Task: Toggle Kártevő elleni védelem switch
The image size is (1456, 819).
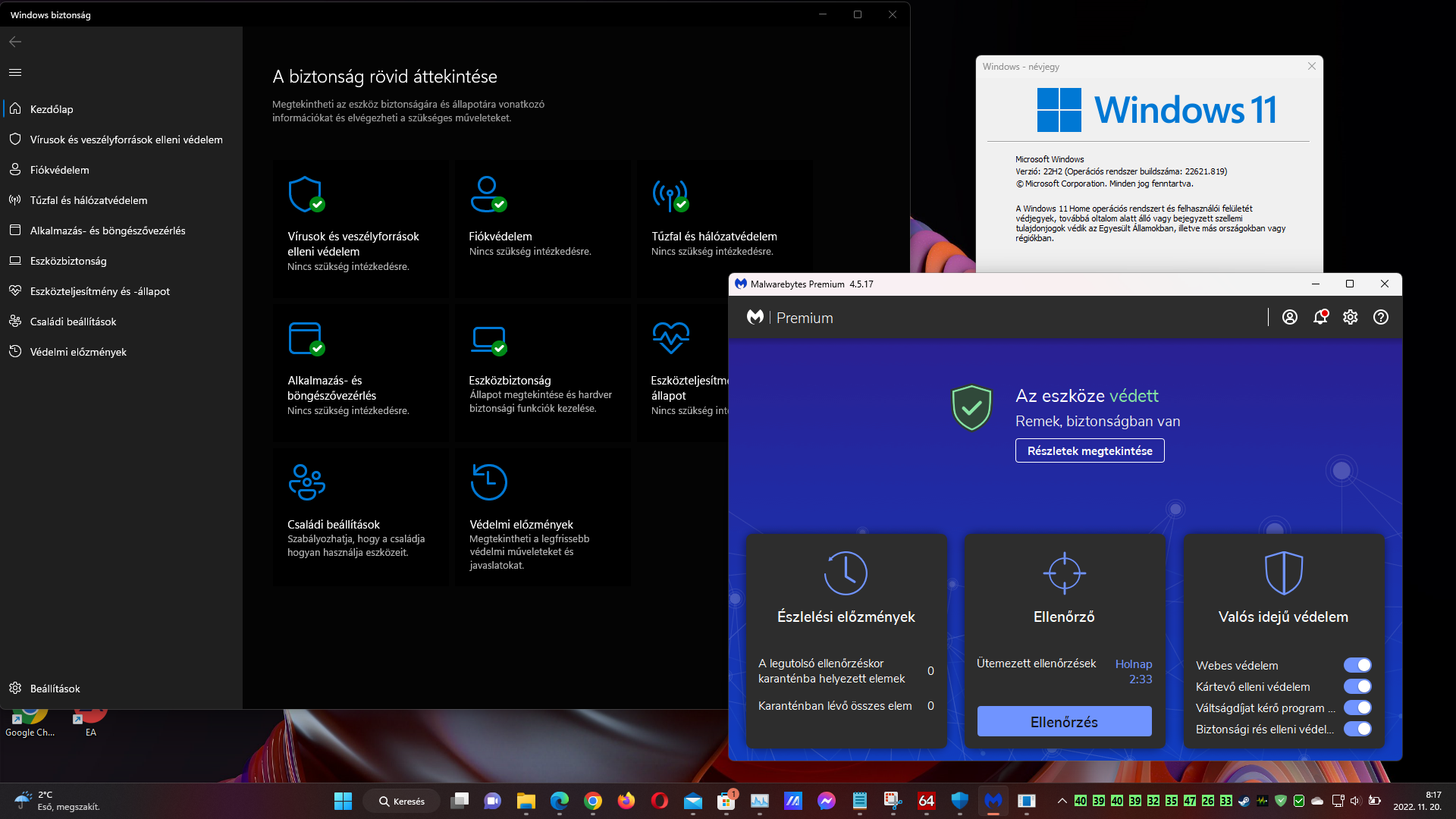Action: pos(1357,686)
